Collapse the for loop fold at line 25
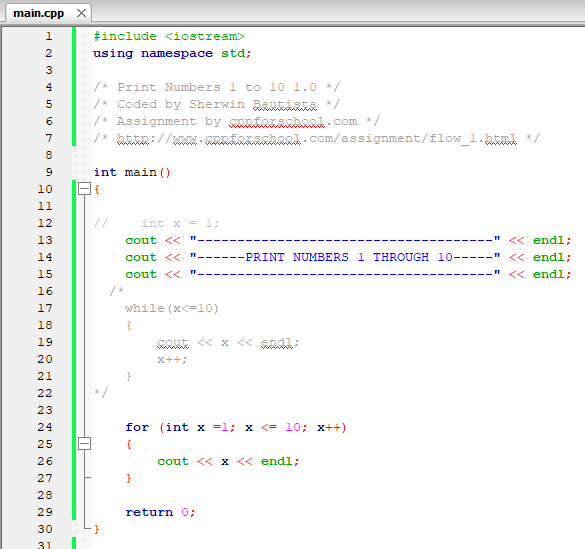The width and height of the screenshot is (585, 549). pyautogui.click(x=85, y=444)
